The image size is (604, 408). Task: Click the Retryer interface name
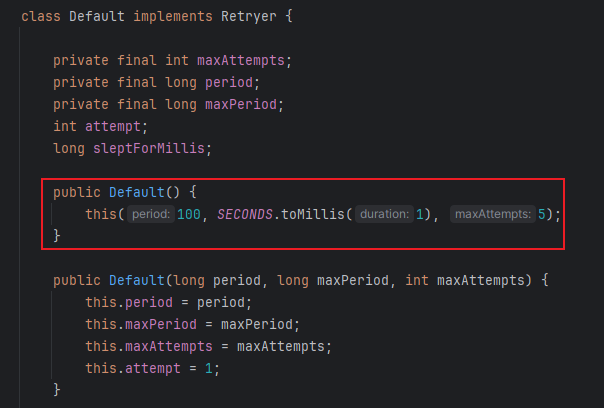248,17
